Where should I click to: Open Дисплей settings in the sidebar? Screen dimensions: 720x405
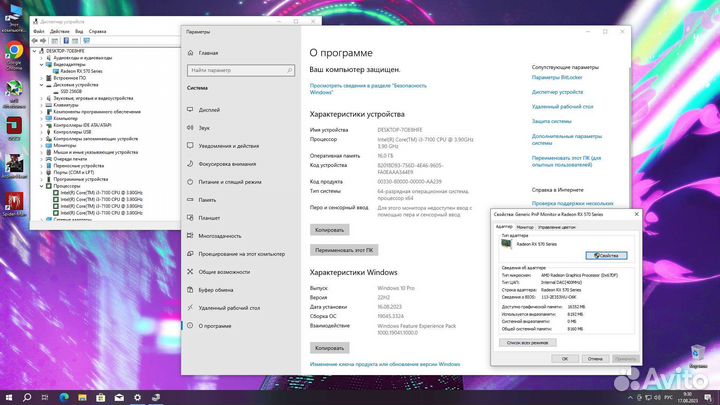209,110
